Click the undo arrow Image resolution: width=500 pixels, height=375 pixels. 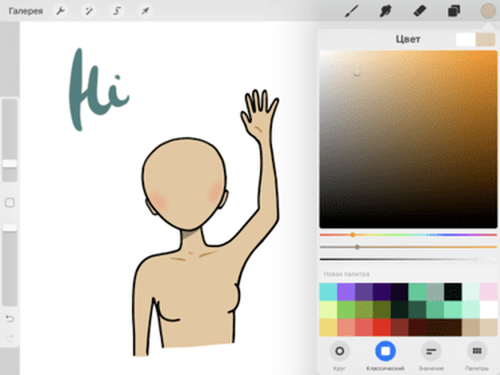[10, 319]
